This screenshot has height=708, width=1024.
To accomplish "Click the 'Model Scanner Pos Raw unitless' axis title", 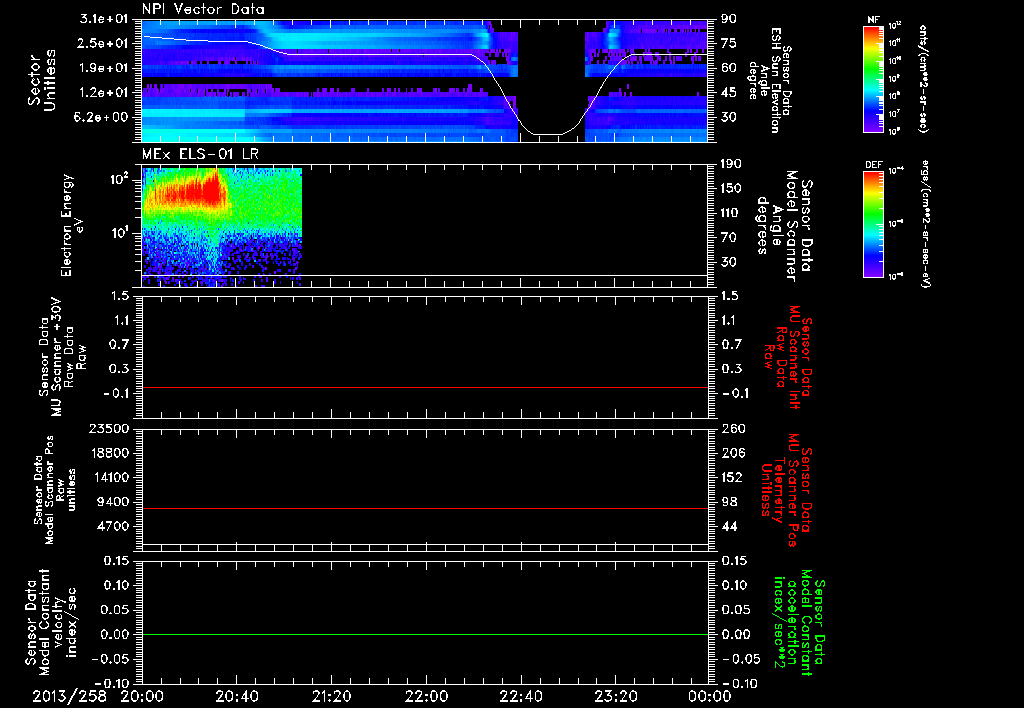I will pyautogui.click(x=55, y=490).
